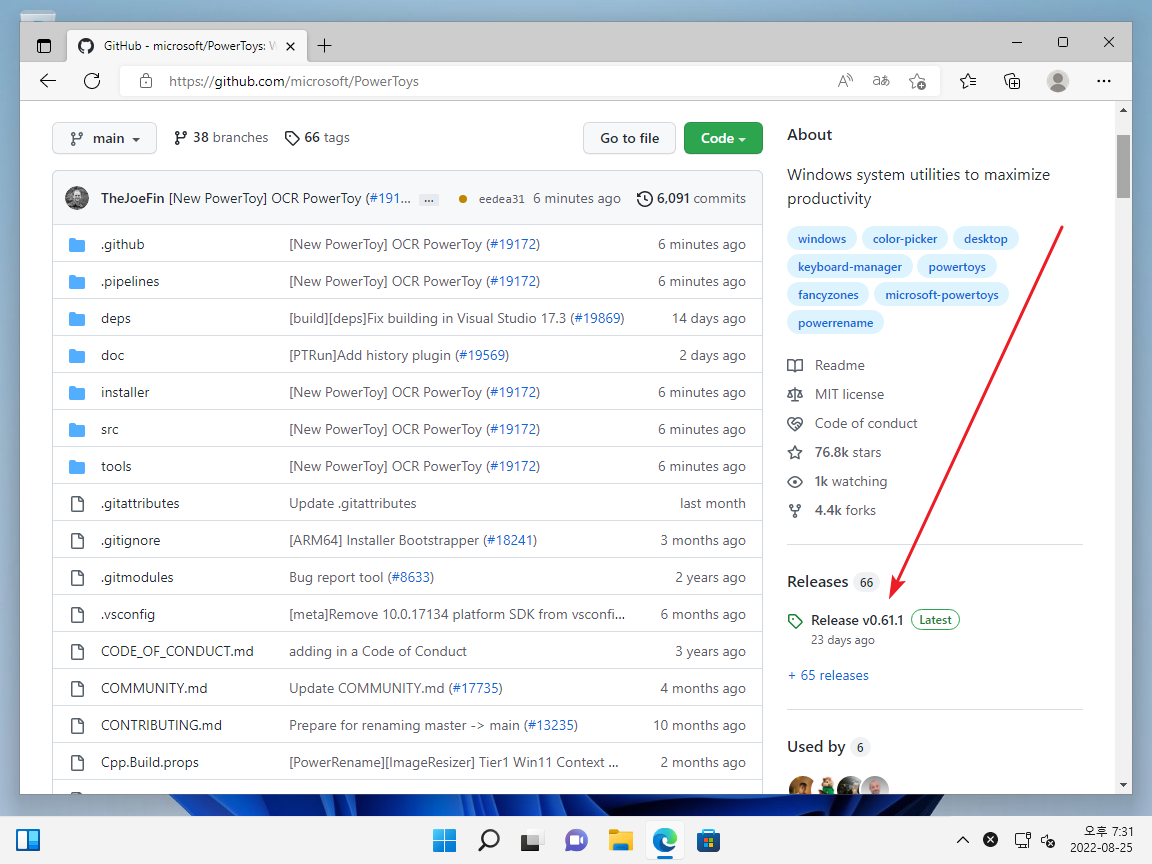This screenshot has height=864, width=1152.
Task: Expand the commit message ellipsis
Action: click(x=429, y=199)
